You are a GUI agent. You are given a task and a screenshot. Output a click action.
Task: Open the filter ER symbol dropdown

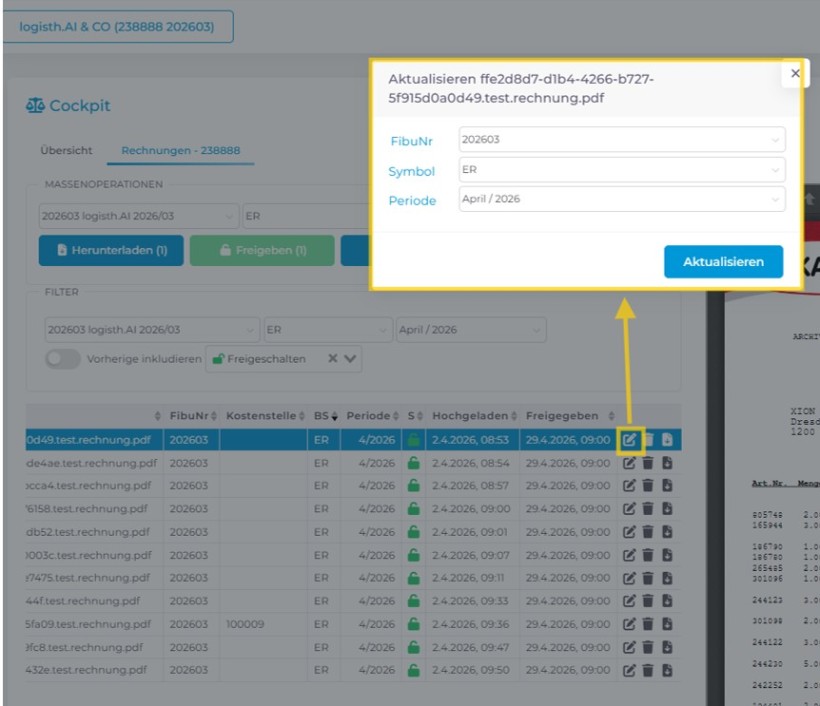pyautogui.click(x=327, y=329)
